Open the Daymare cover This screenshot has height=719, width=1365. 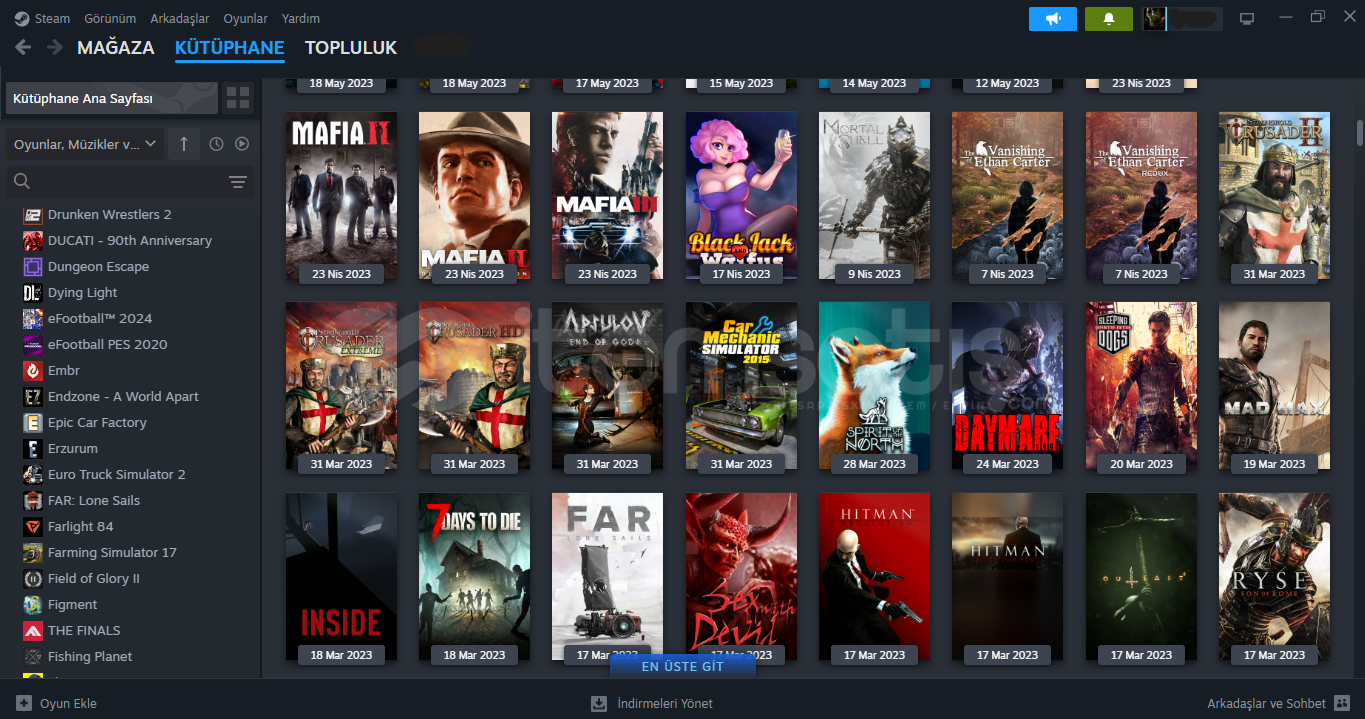pos(1007,386)
